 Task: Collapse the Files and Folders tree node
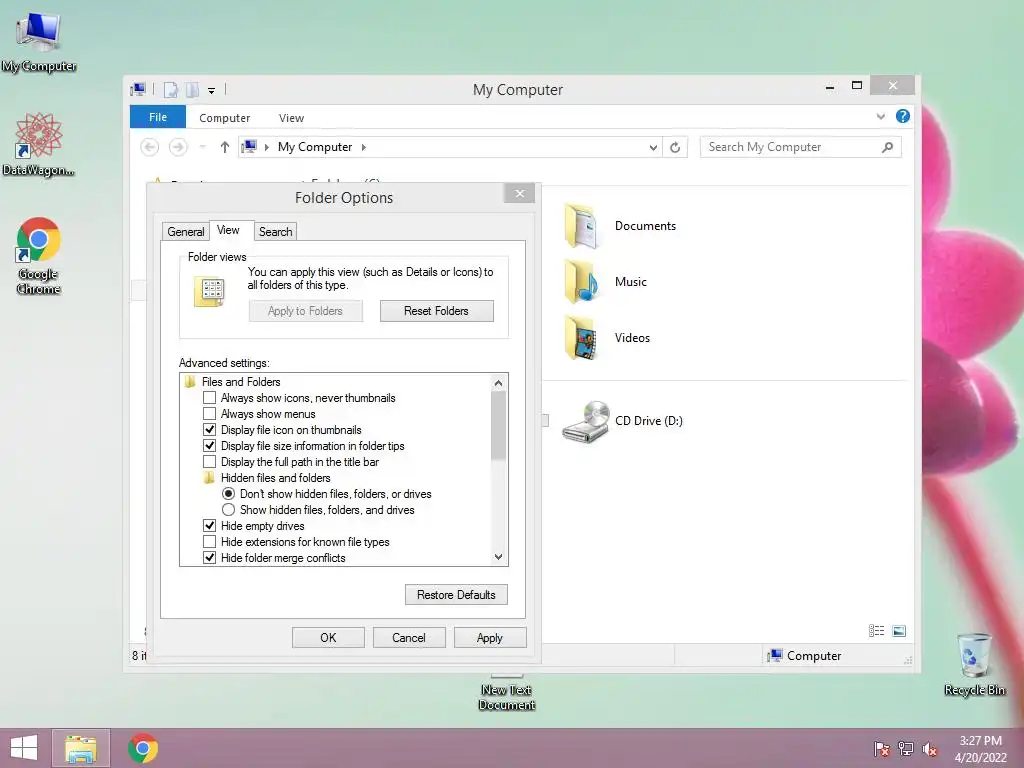pyautogui.click(x=190, y=382)
